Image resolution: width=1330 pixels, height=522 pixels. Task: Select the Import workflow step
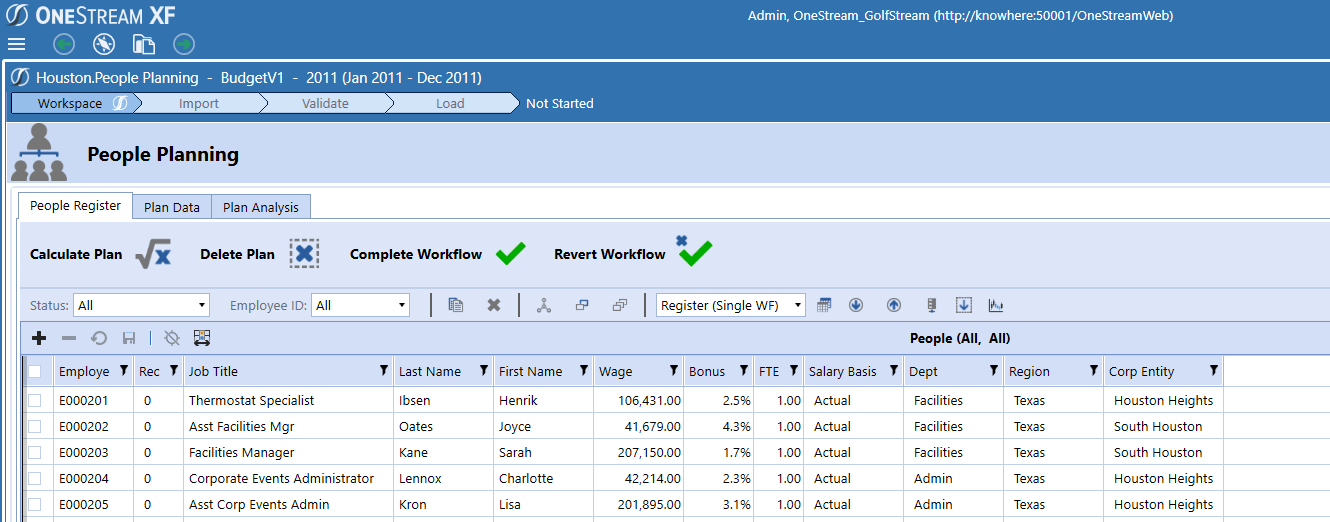pos(198,103)
